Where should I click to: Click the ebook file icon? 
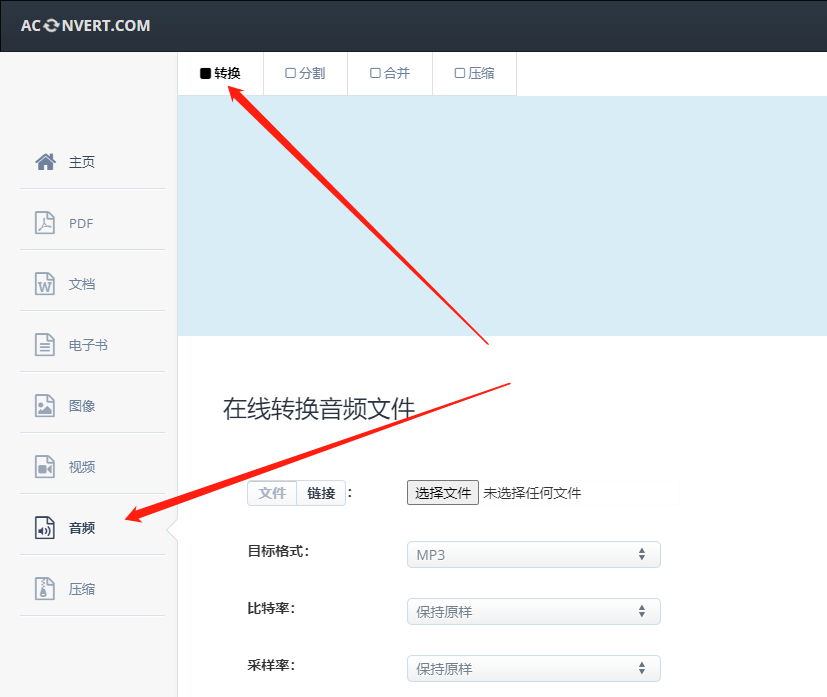pos(45,345)
